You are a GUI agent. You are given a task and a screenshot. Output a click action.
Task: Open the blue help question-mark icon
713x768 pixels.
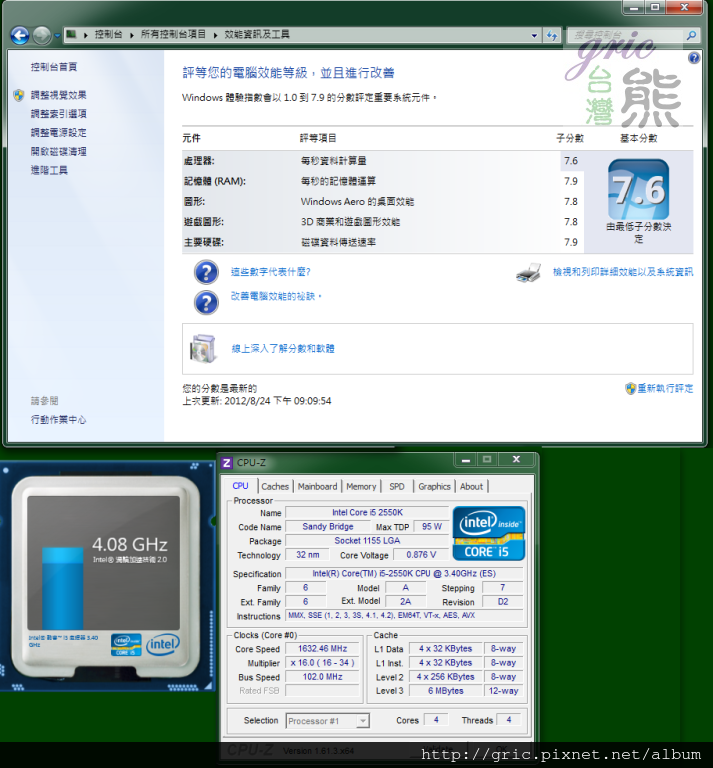pos(693,58)
